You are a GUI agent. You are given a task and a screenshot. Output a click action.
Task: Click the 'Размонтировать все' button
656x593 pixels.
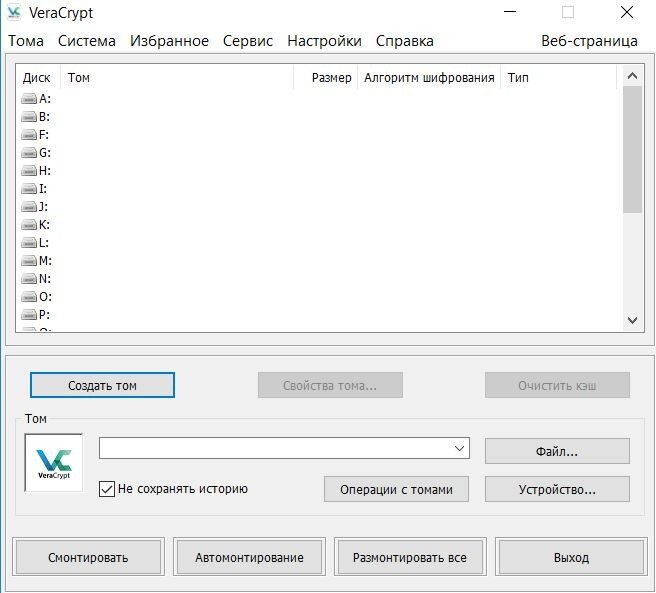(410, 557)
